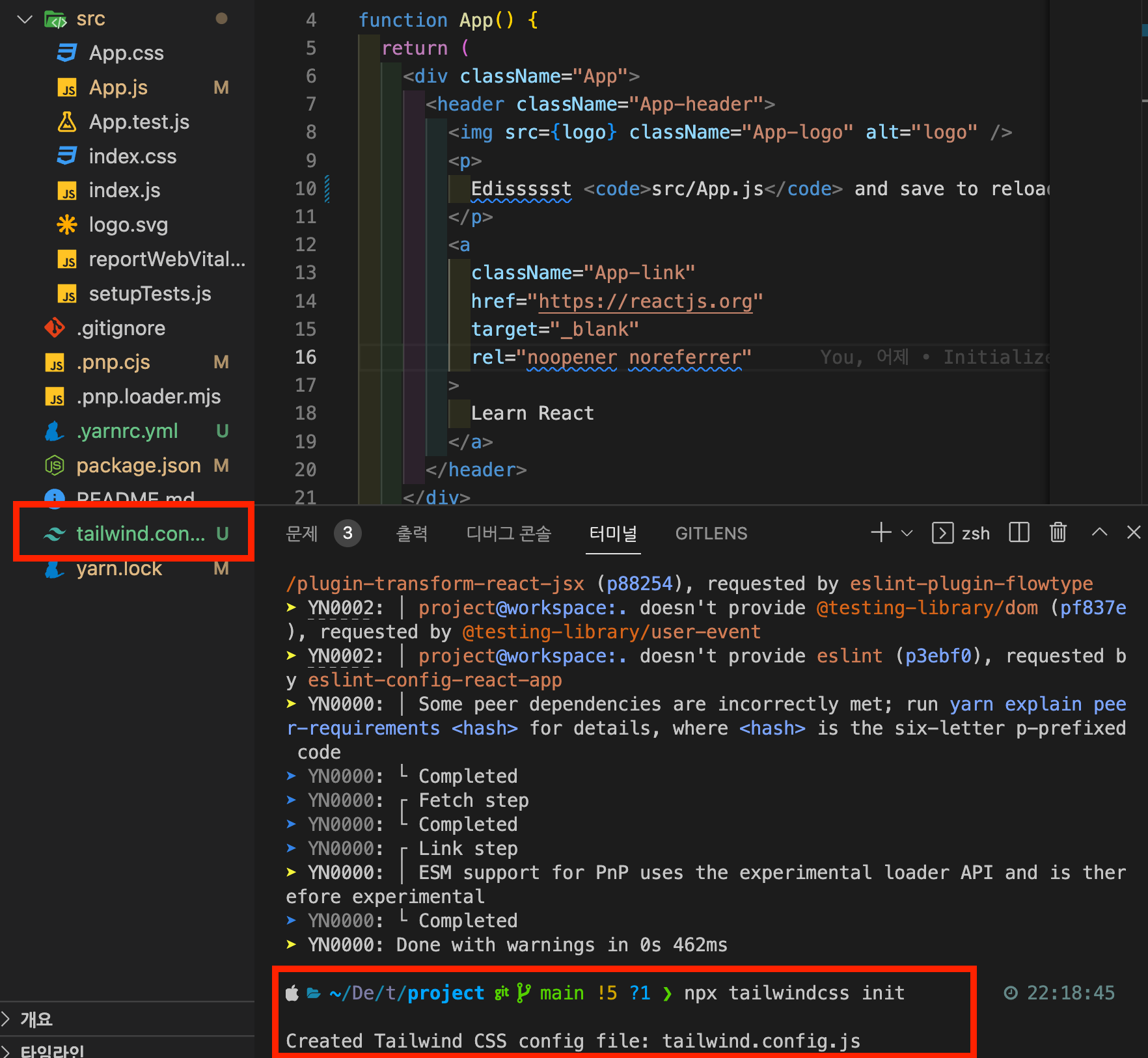Click the Tailwind icon beside tailwind.config

point(55,534)
